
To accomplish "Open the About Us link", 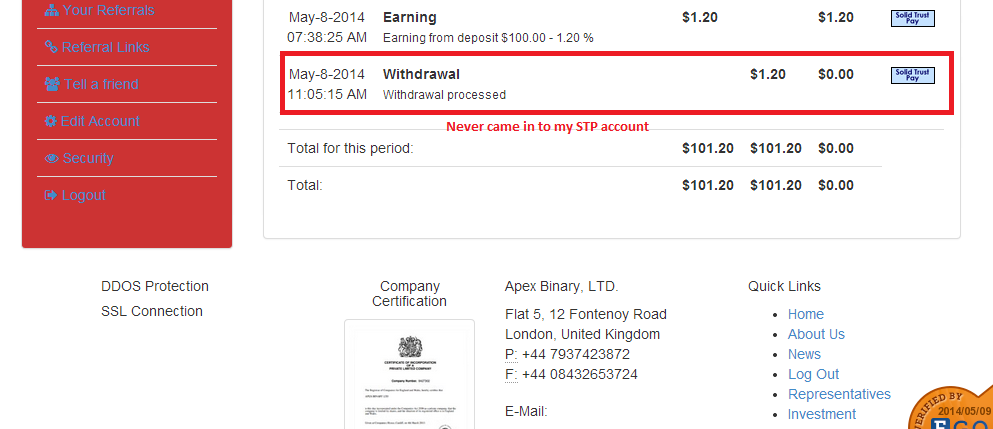I will 816,334.
